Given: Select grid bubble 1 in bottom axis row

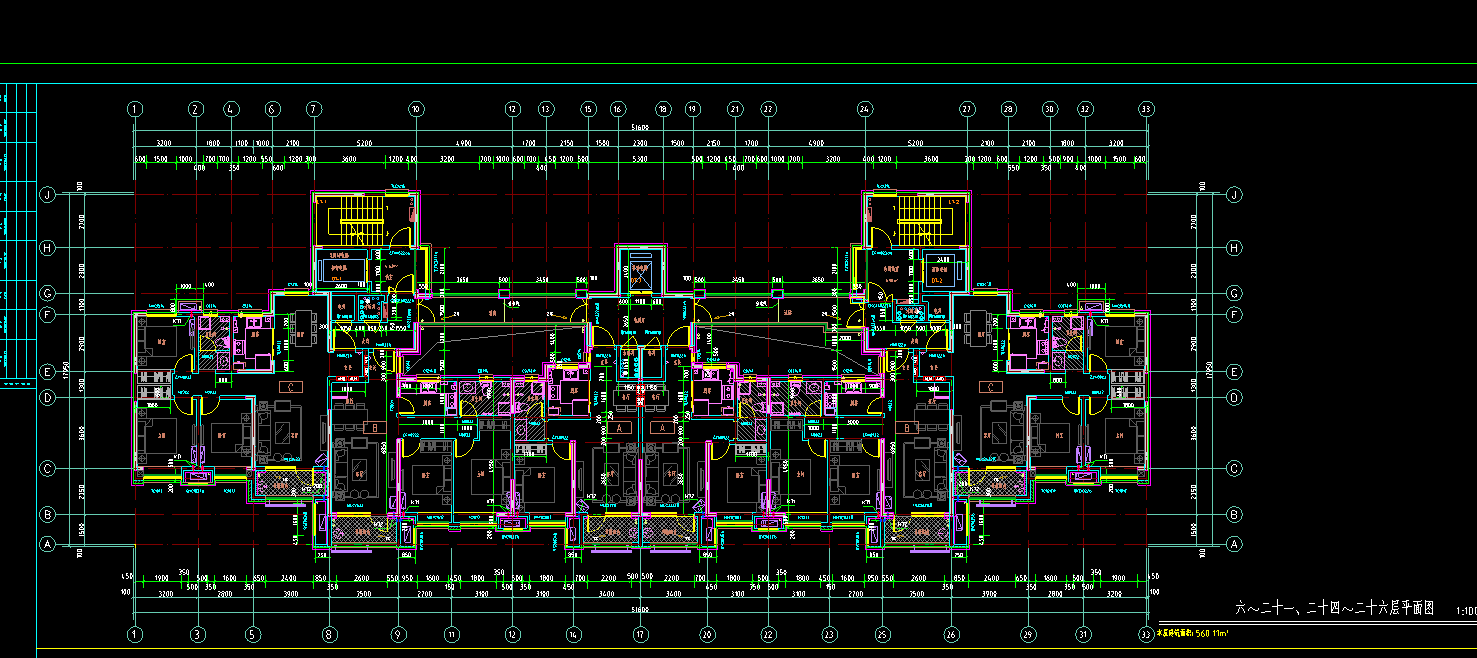Looking at the screenshot, I should point(136,634).
